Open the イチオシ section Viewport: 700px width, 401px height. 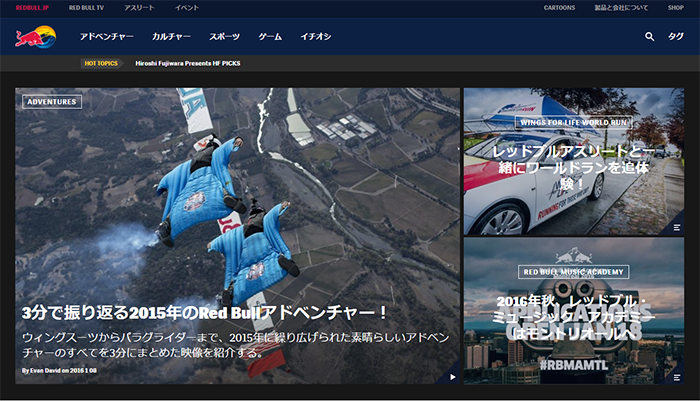coord(316,36)
